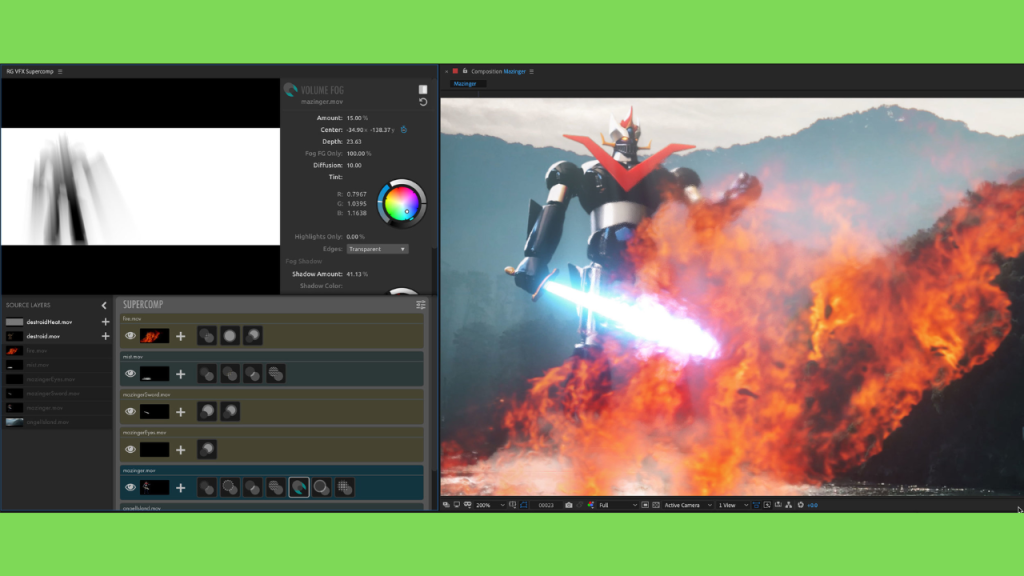
Task: Take a snapshot with the camera icon
Action: tap(569, 505)
